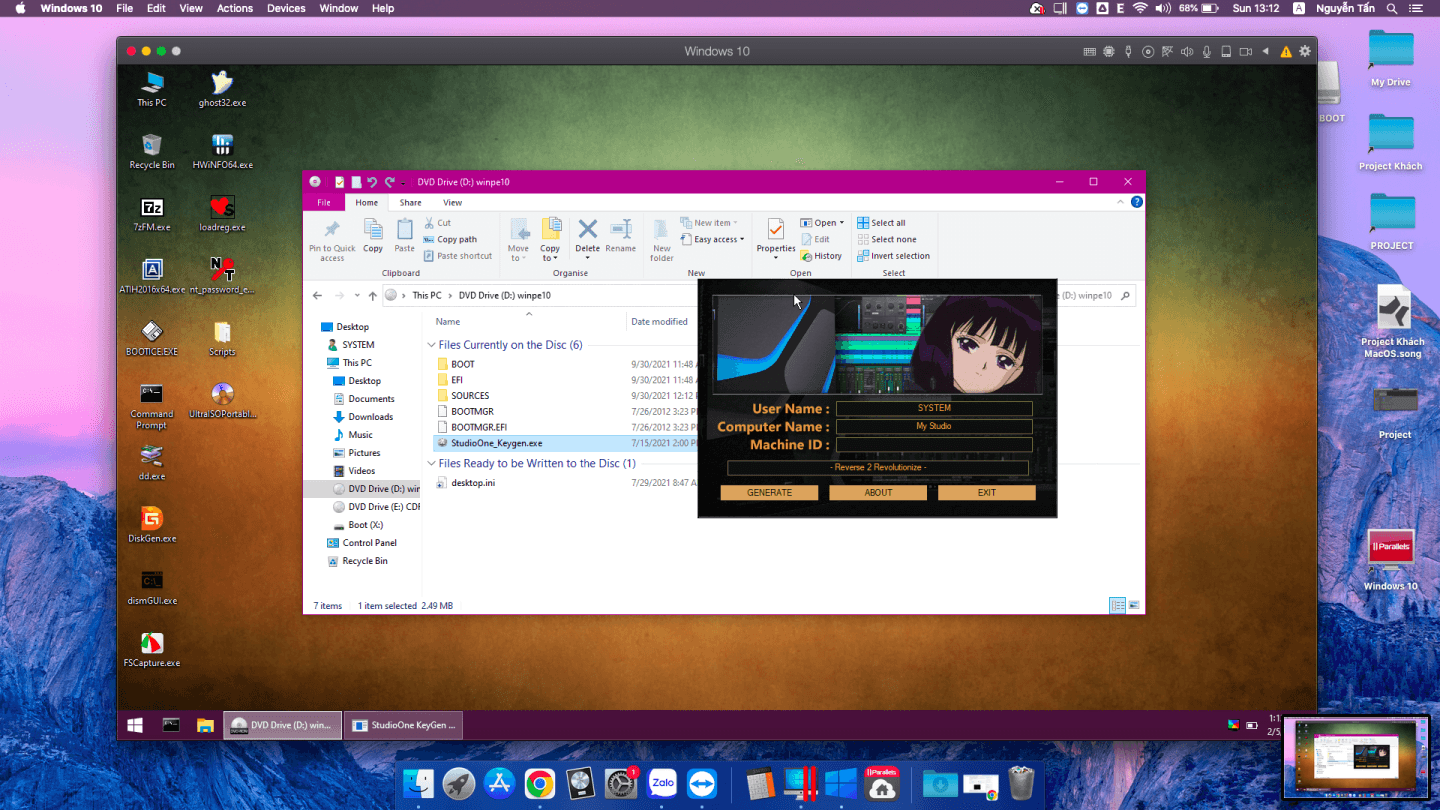The image size is (1440, 810).
Task: Select UltraISOPortable desktop icon
Action: (x=222, y=400)
